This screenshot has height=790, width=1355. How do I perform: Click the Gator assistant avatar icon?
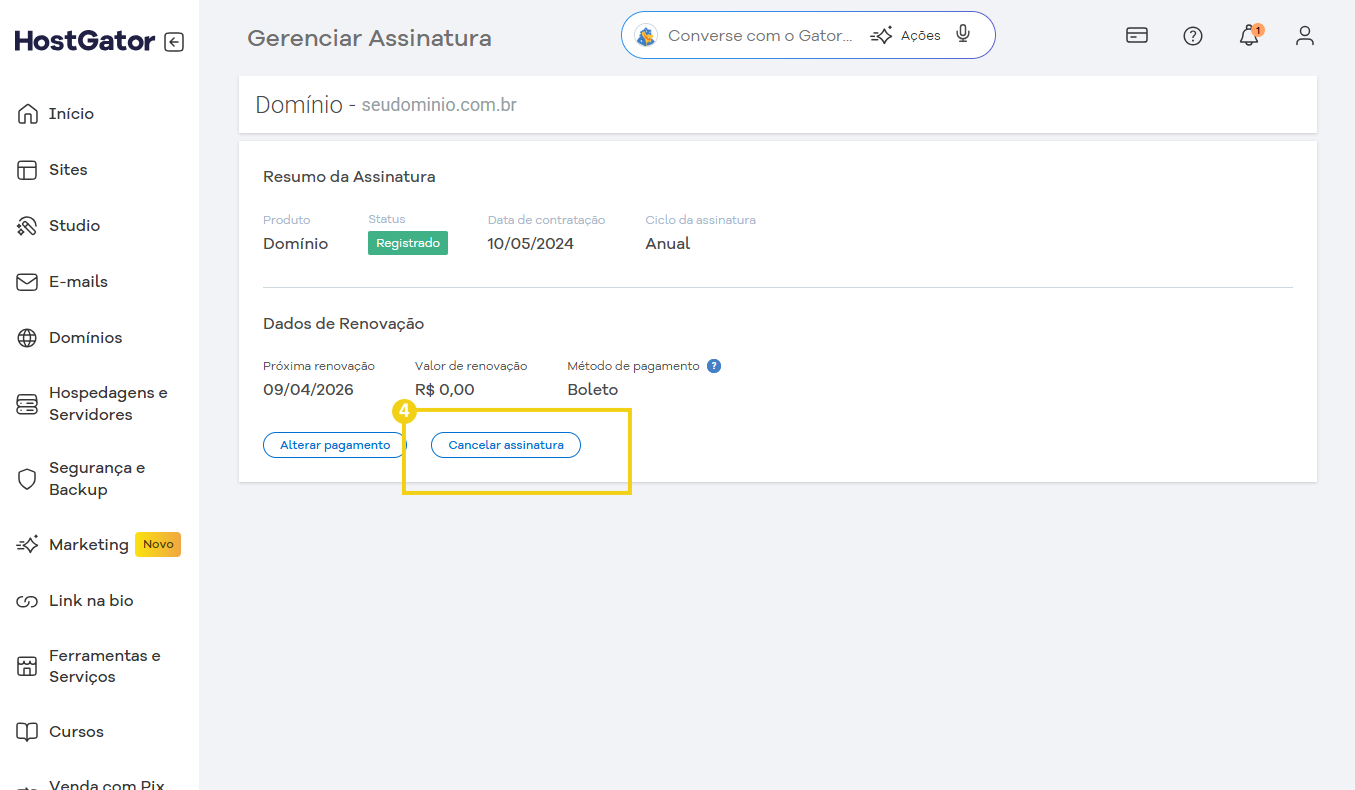point(646,36)
